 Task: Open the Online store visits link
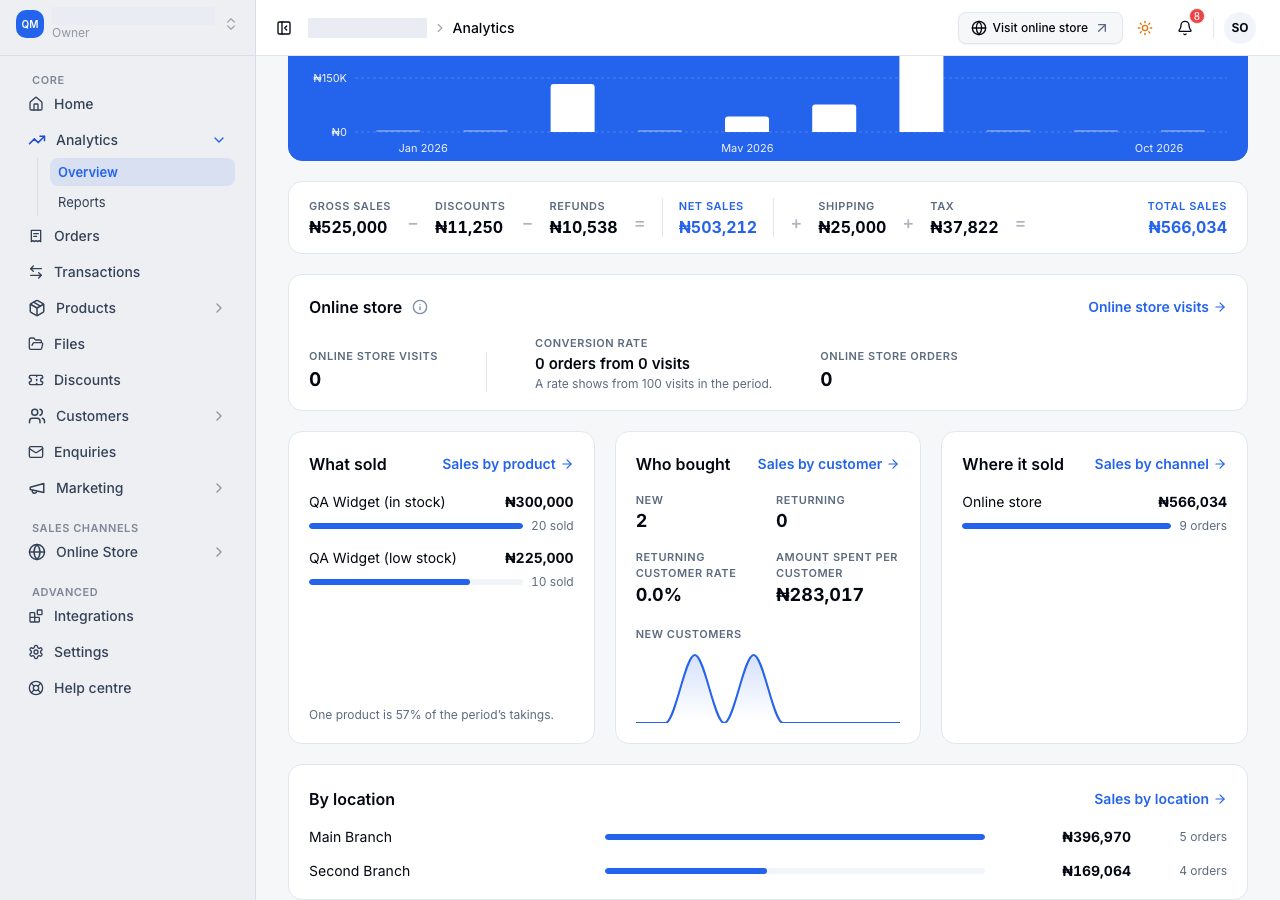pyautogui.click(x=1157, y=307)
